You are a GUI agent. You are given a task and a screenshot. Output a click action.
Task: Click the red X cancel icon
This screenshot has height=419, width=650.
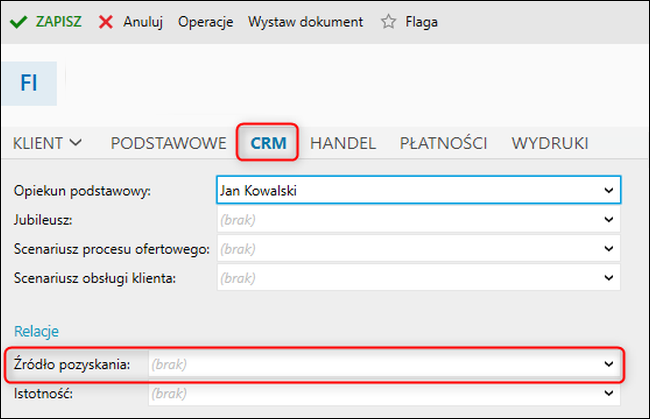coord(106,22)
